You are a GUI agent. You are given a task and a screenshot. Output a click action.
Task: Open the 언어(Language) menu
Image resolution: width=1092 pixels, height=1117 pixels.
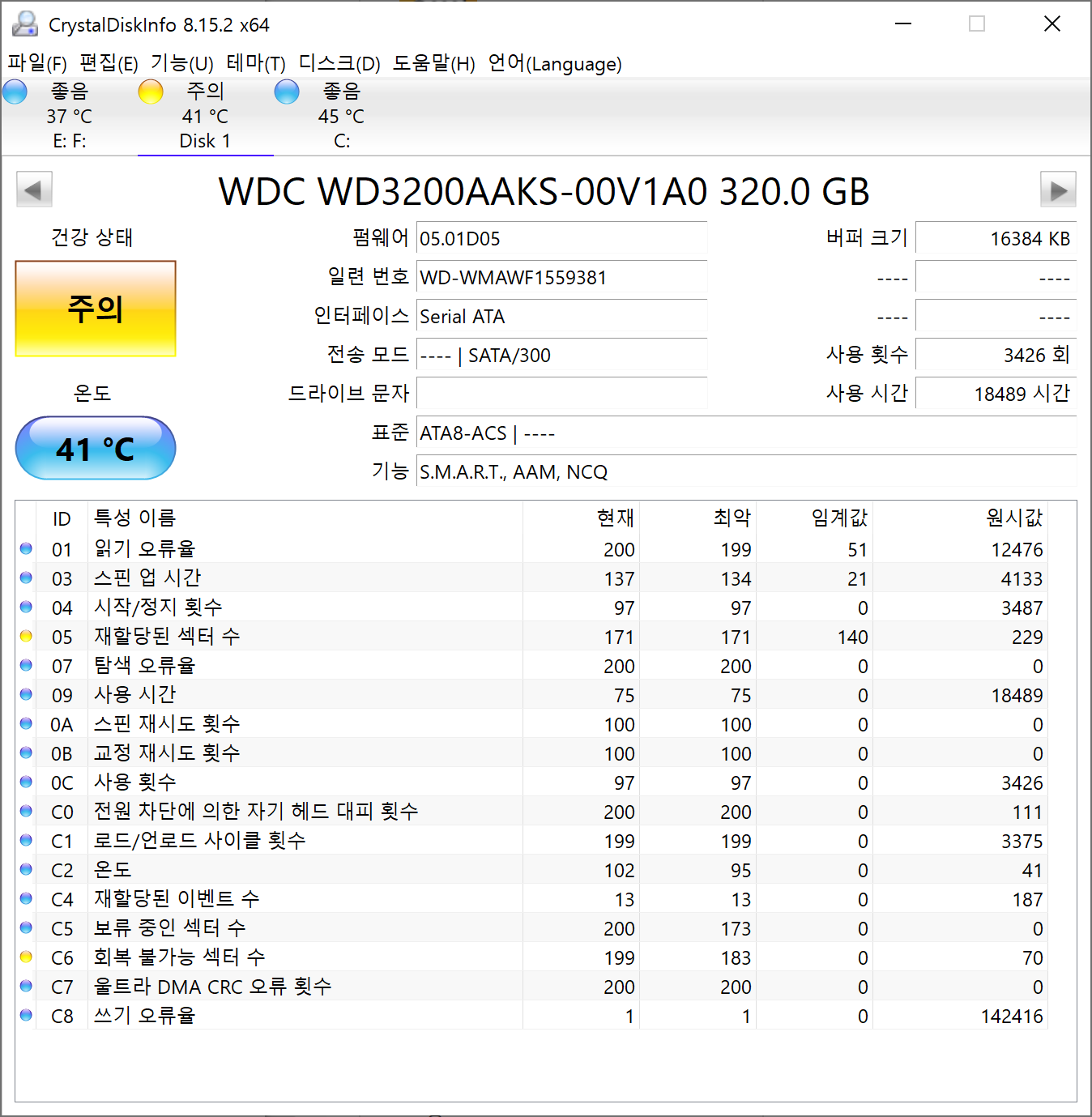click(555, 63)
